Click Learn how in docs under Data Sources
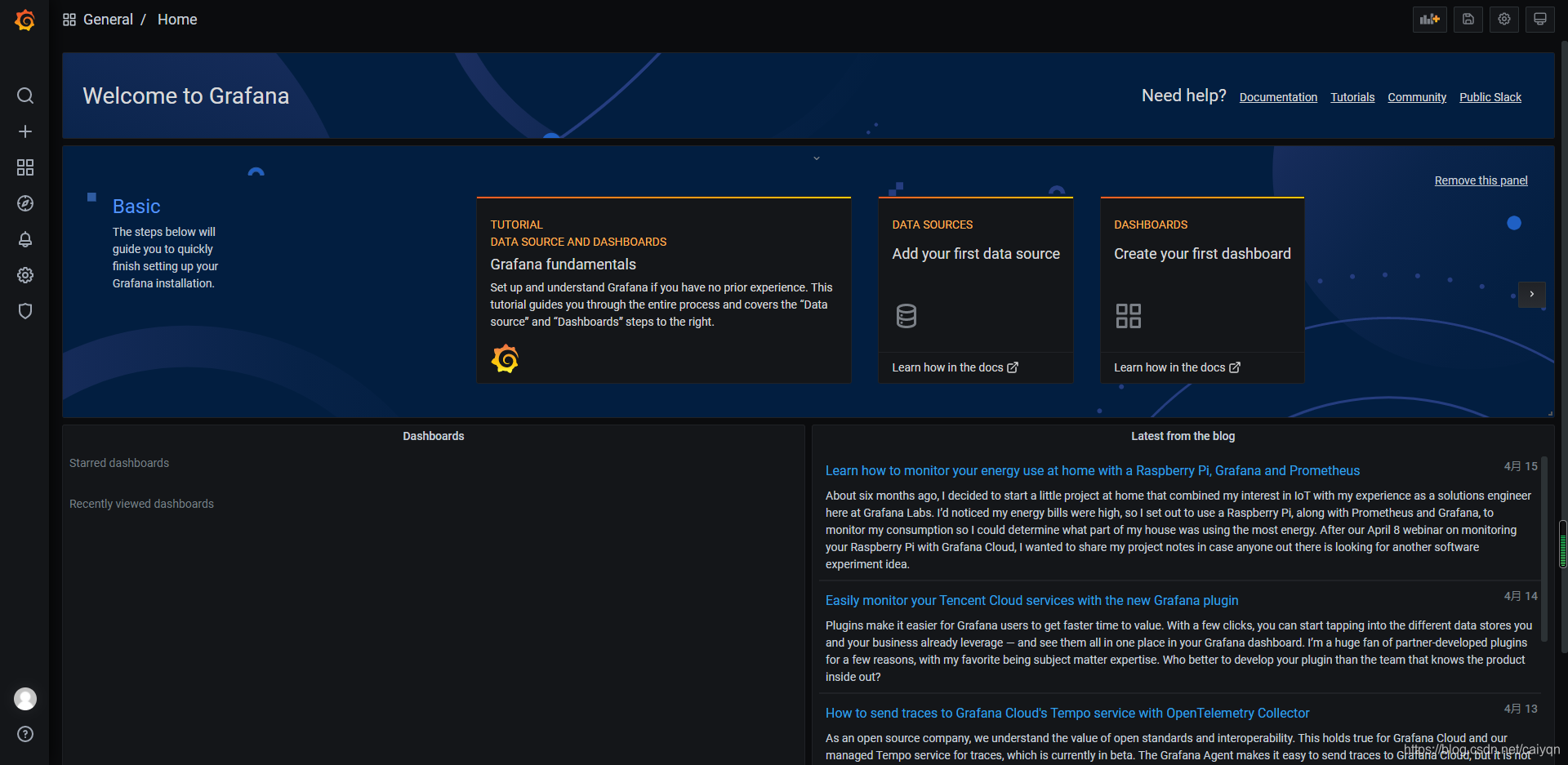 (955, 367)
